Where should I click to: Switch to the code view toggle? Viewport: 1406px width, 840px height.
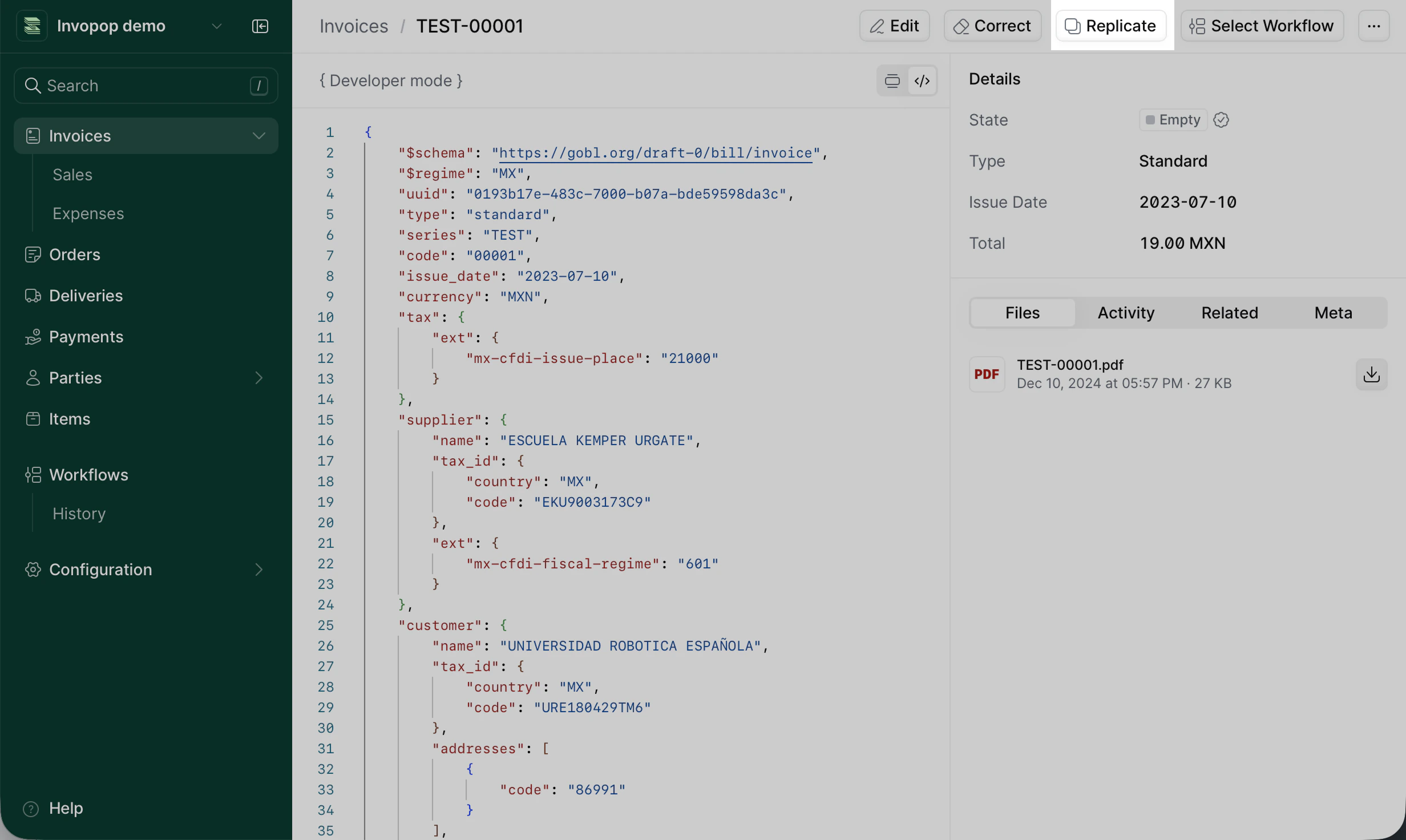pos(922,81)
